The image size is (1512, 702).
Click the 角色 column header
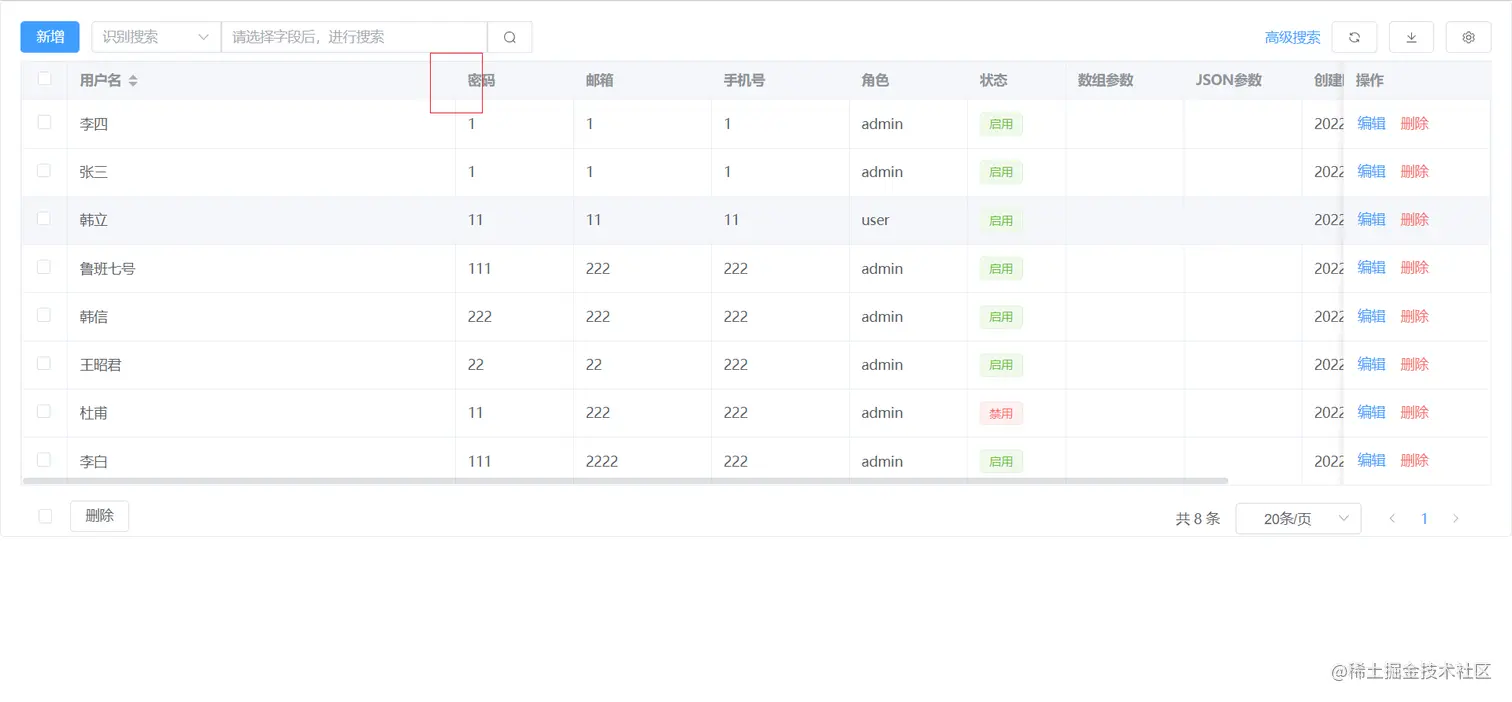pyautogui.click(x=875, y=80)
